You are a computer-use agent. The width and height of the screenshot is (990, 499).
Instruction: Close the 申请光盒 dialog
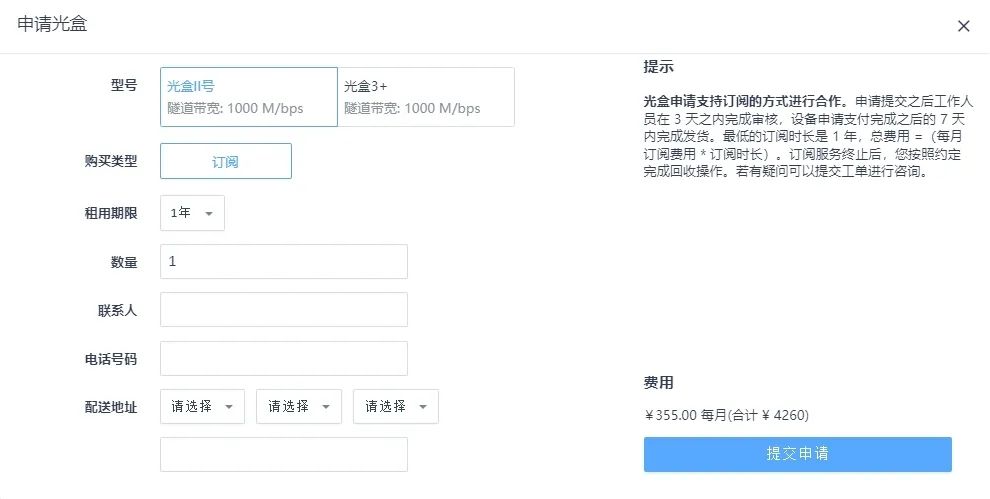click(963, 26)
